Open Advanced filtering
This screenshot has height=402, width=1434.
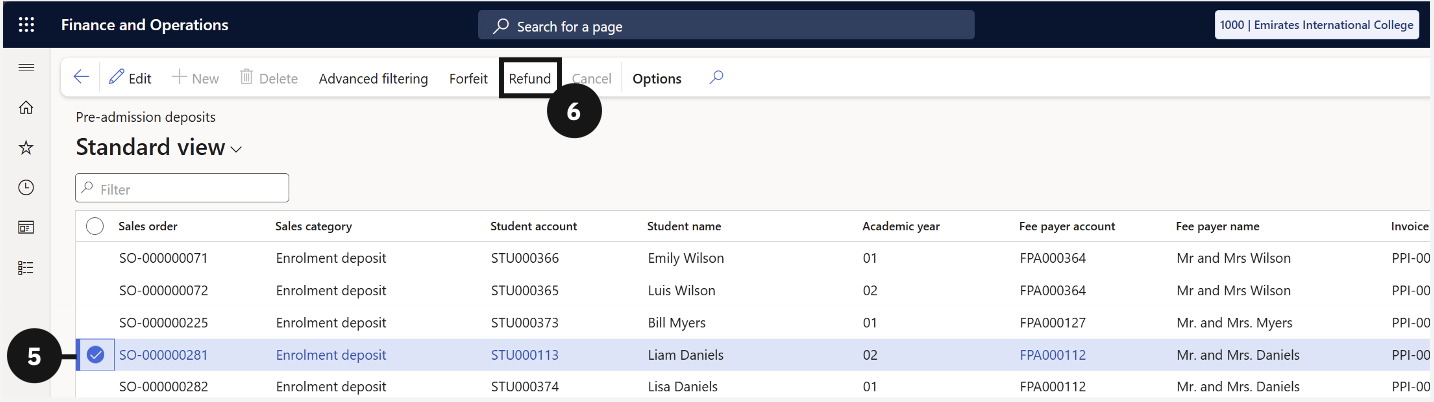(373, 79)
